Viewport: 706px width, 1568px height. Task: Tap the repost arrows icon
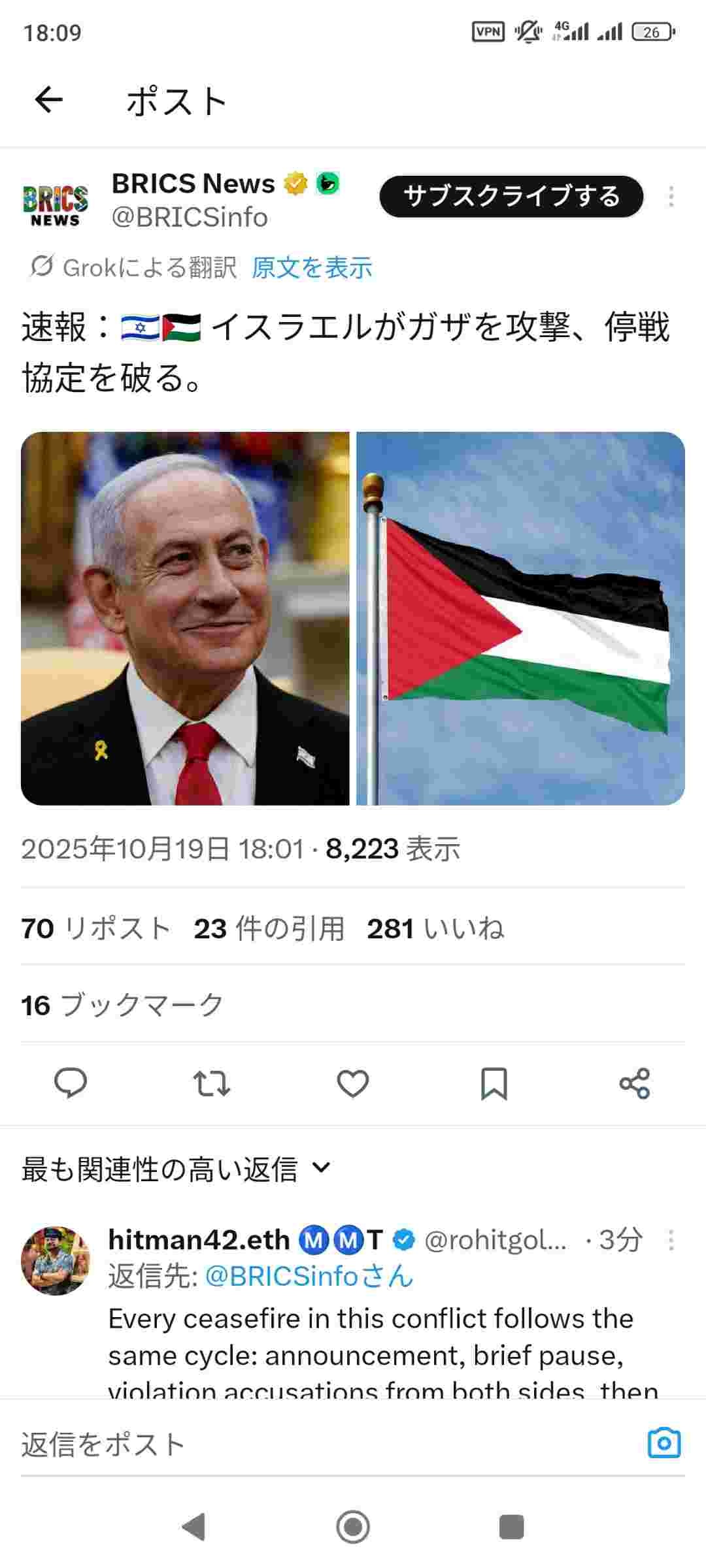click(212, 1083)
